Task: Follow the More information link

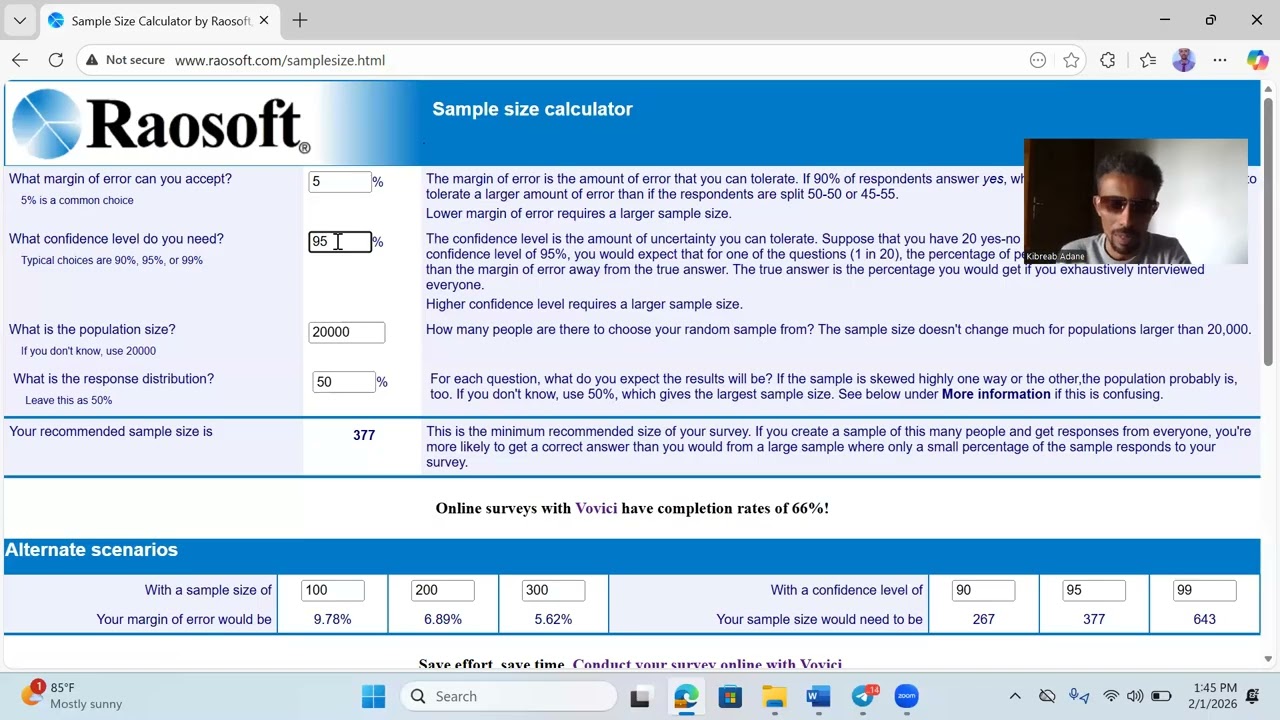Action: pyautogui.click(x=996, y=394)
